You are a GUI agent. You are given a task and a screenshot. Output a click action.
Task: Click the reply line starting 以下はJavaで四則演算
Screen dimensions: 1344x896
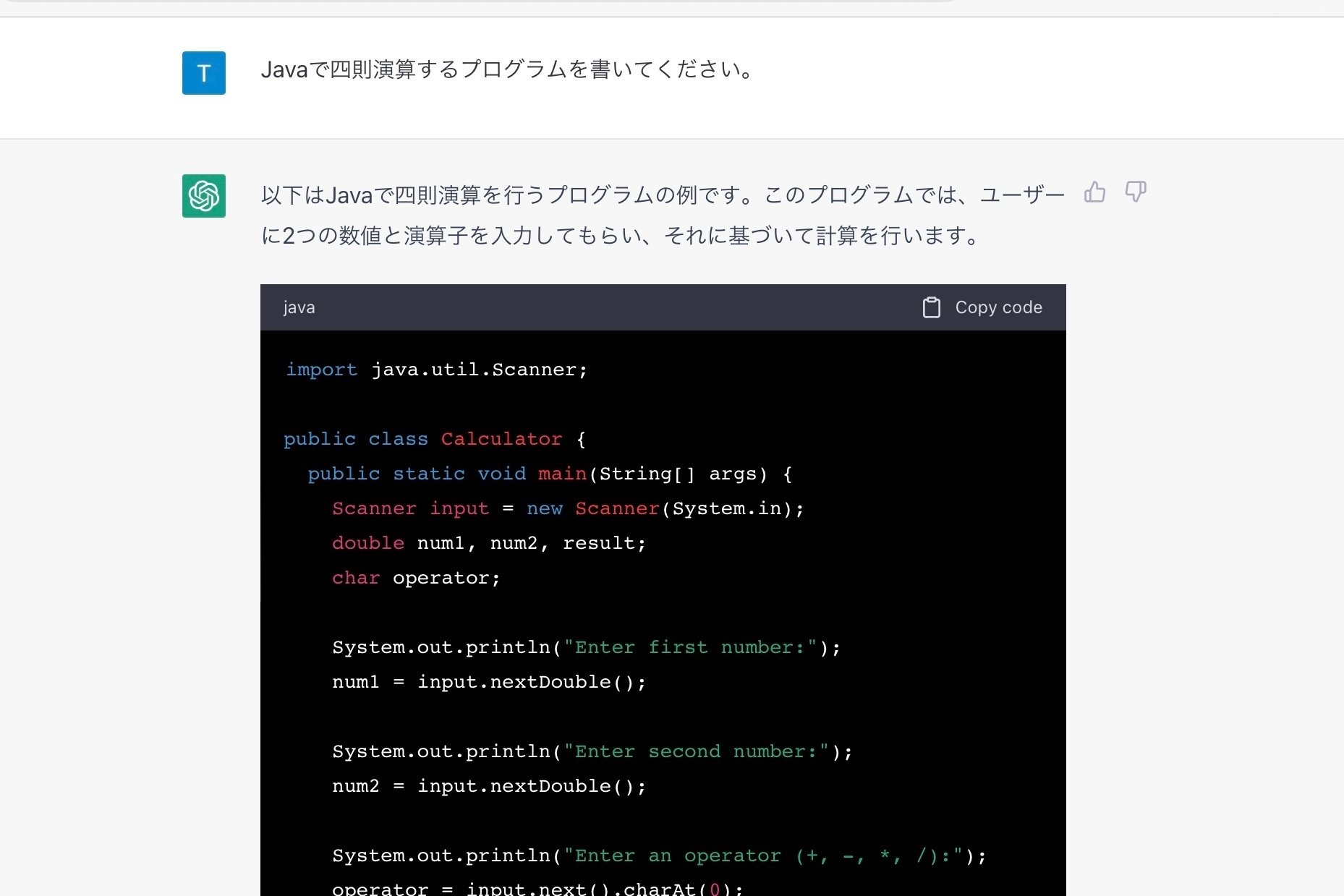pyautogui.click(x=663, y=195)
